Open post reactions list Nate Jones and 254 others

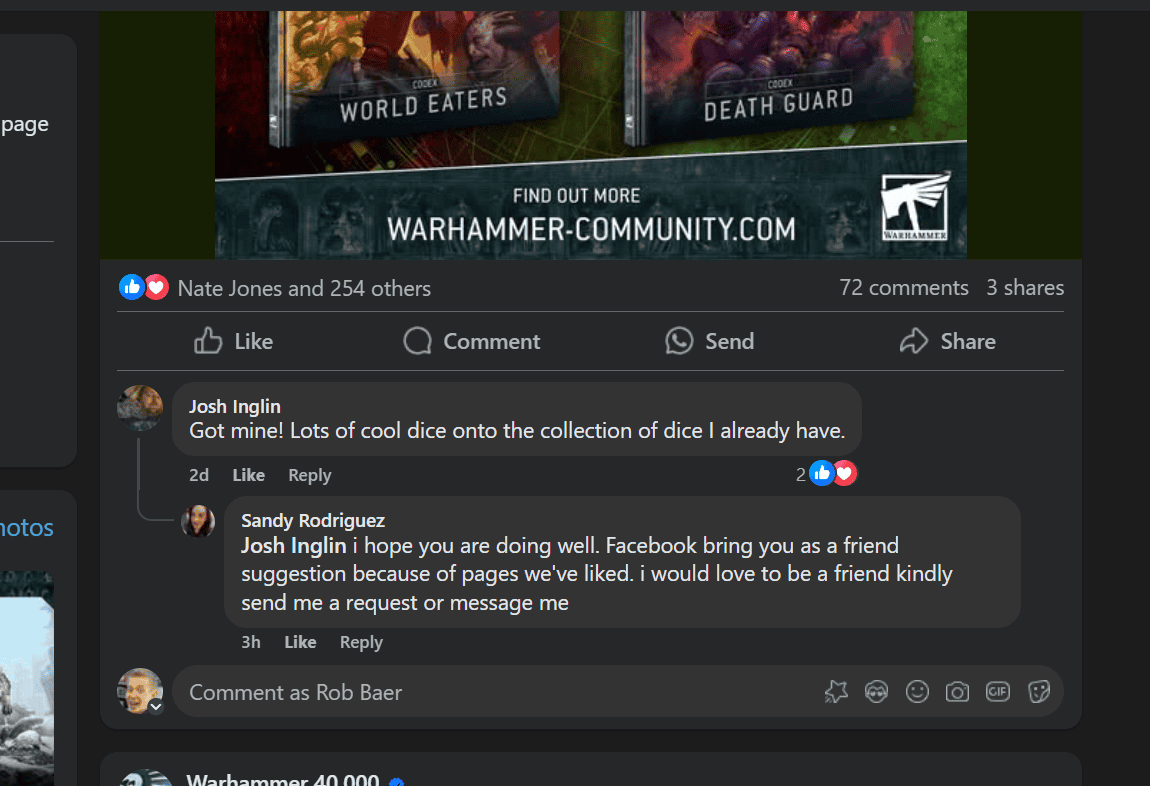[304, 288]
